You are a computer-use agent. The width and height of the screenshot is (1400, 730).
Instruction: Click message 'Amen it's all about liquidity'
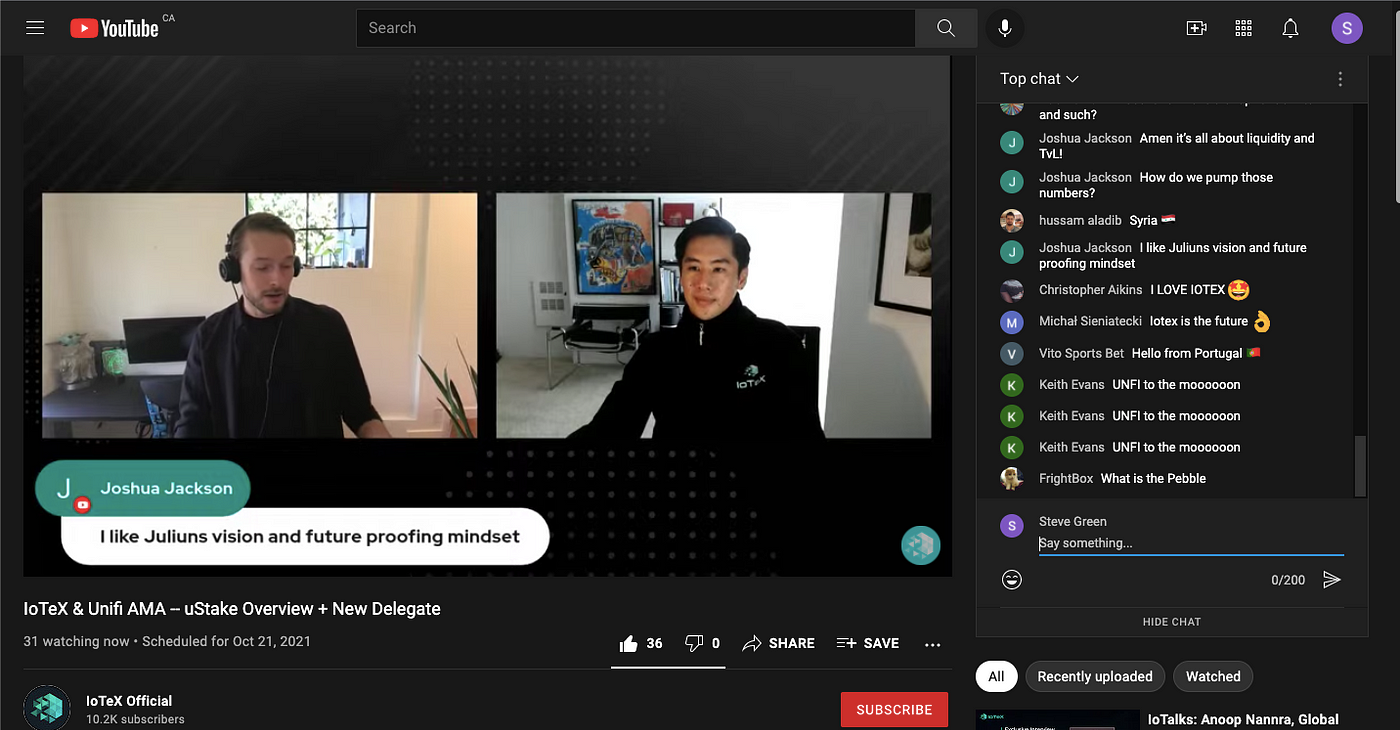[x=1177, y=146]
